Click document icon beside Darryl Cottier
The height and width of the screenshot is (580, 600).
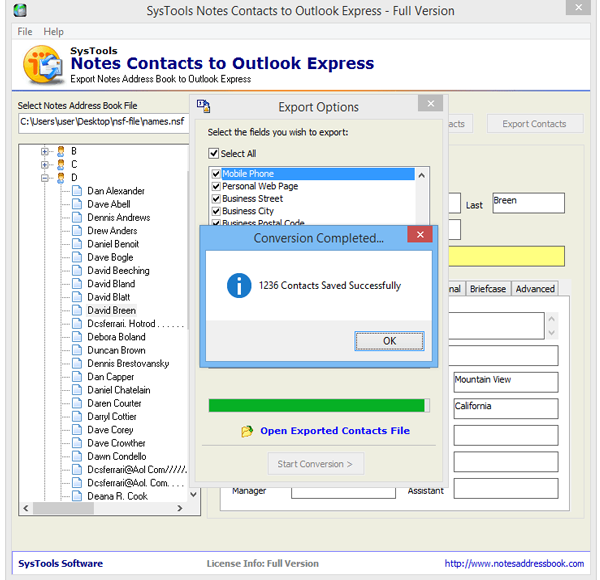coord(77,416)
